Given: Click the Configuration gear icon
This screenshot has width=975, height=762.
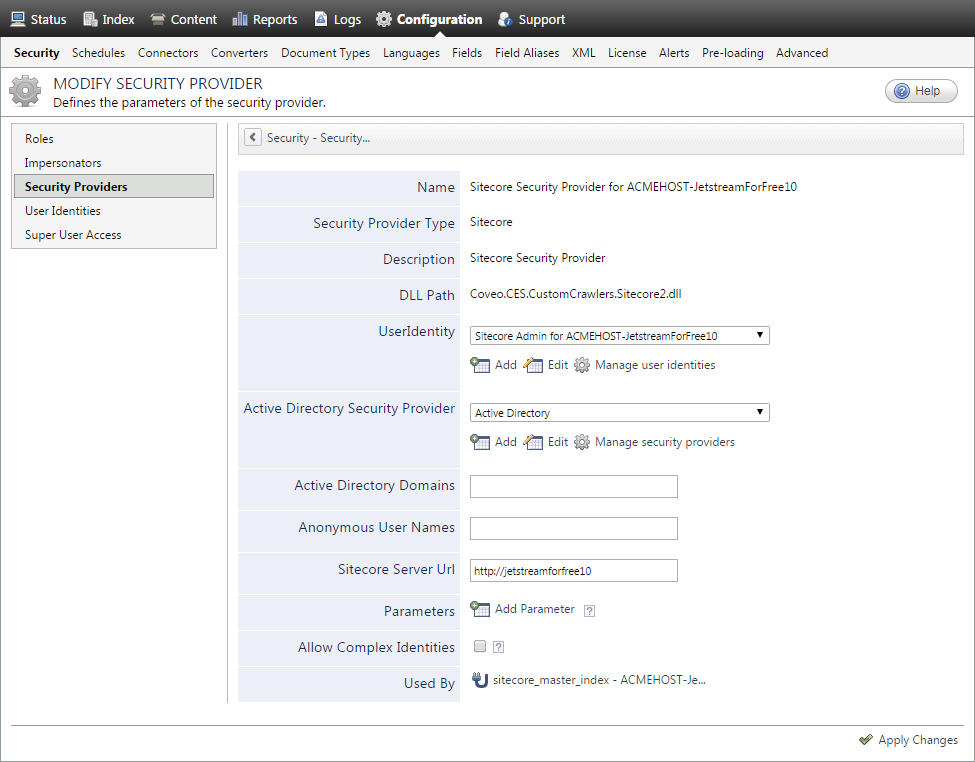Looking at the screenshot, I should [x=384, y=18].
